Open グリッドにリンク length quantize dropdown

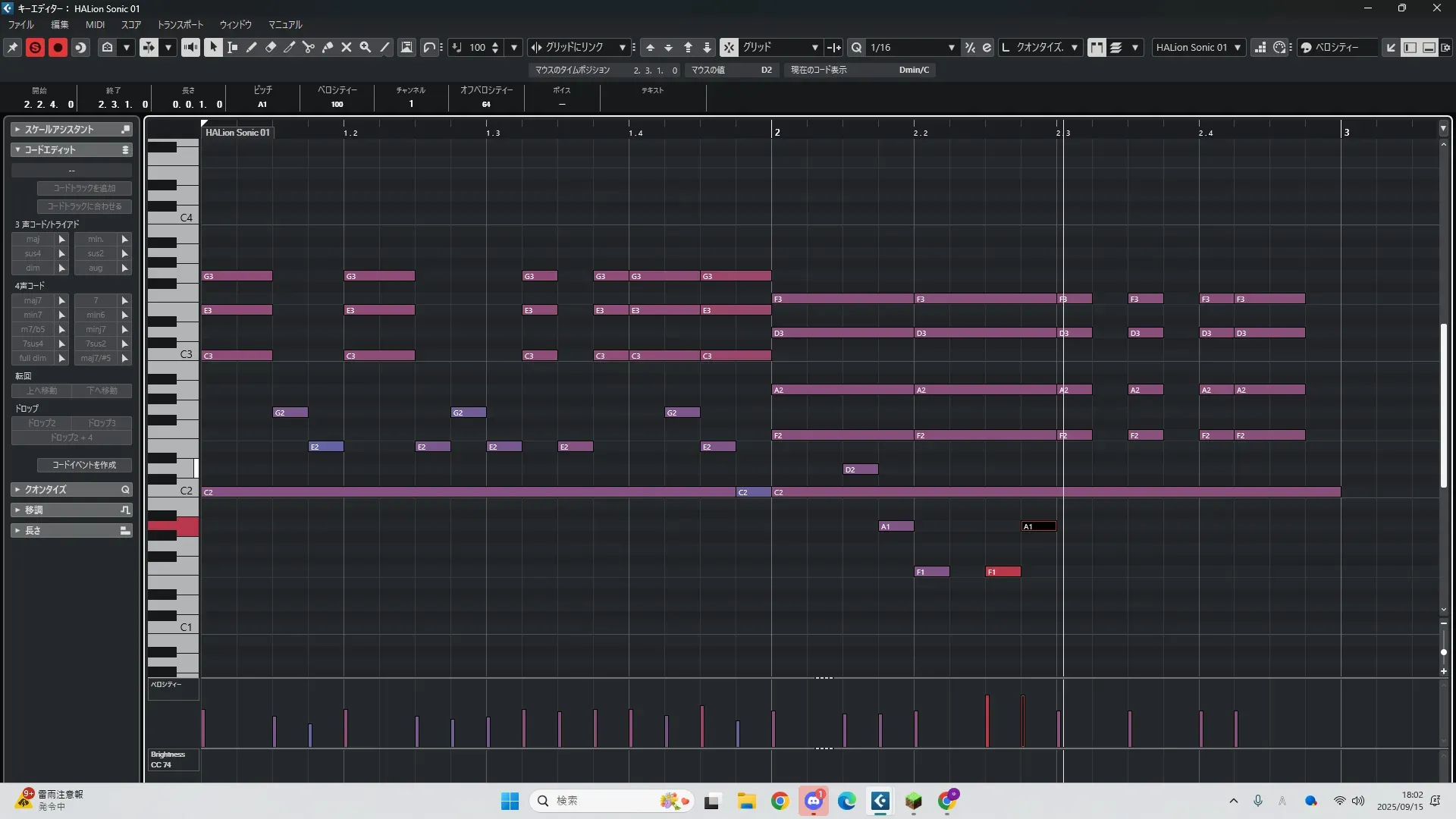622,47
